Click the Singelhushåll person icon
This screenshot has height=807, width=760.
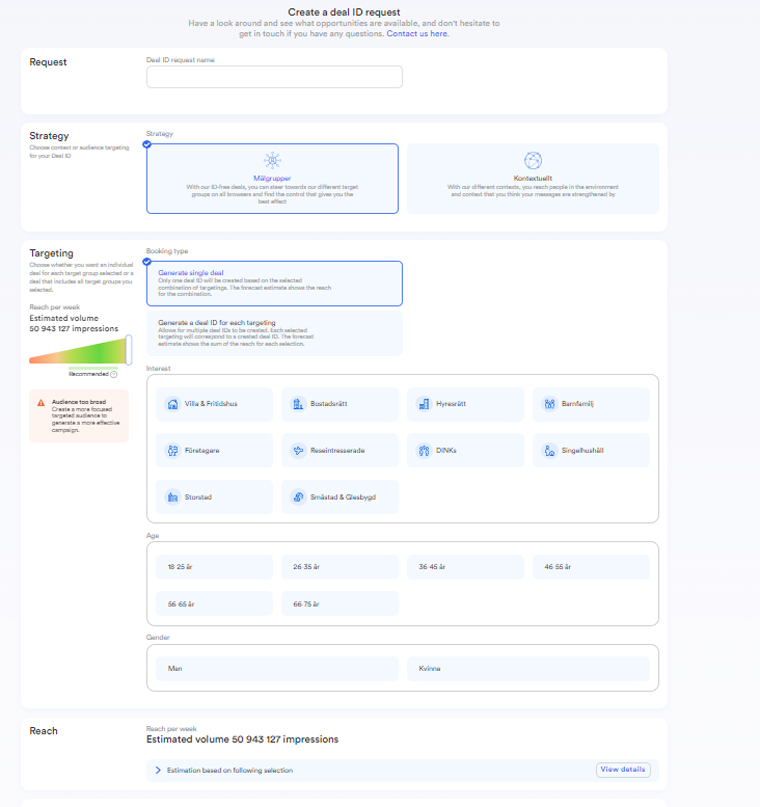549,451
